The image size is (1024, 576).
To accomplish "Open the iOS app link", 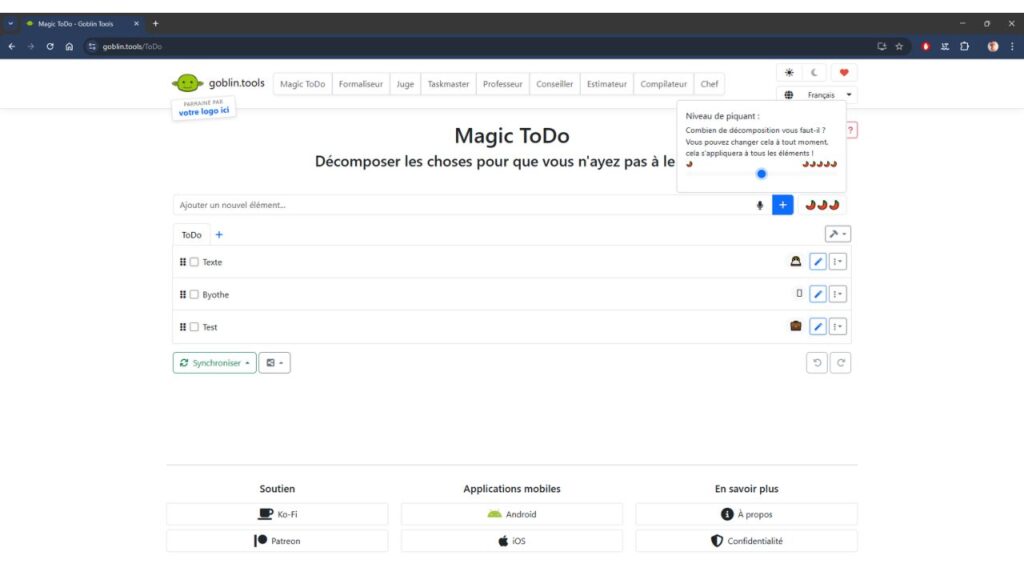I will [x=511, y=541].
